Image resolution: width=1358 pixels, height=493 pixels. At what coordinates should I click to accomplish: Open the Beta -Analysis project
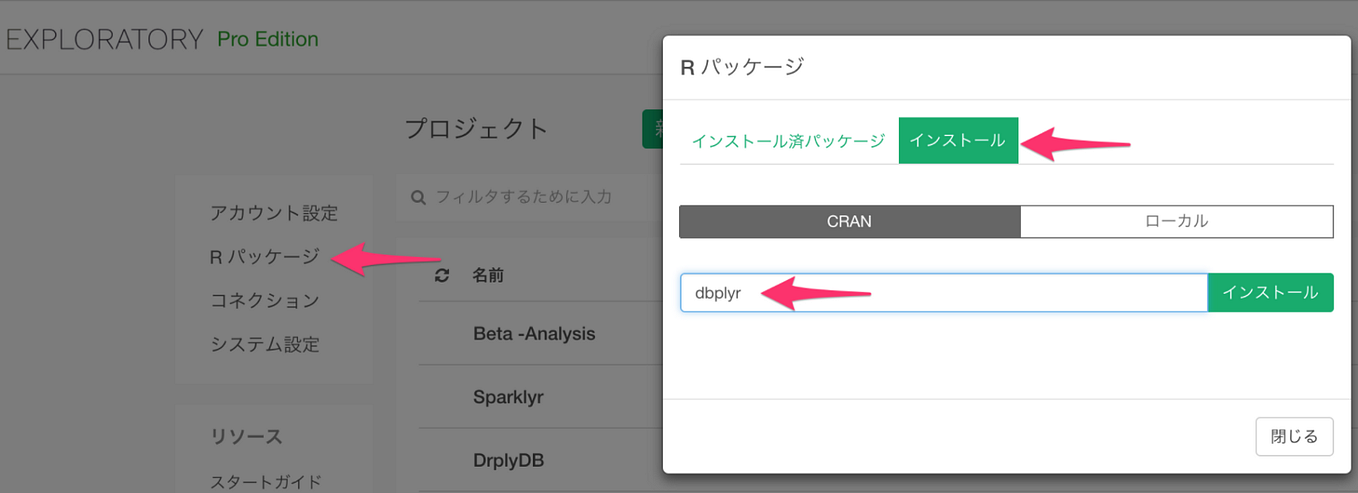[534, 334]
